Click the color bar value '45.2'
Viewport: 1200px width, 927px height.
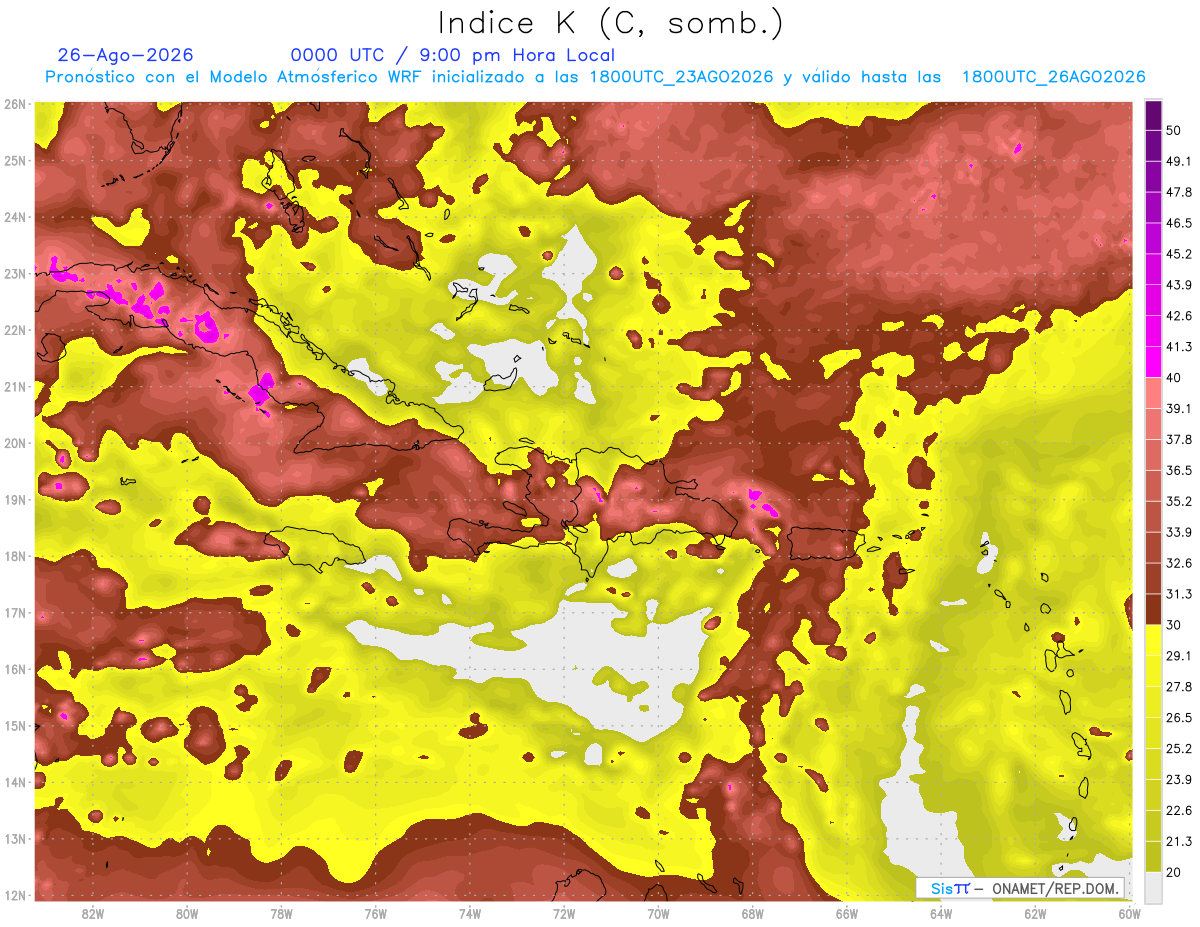(1178, 254)
